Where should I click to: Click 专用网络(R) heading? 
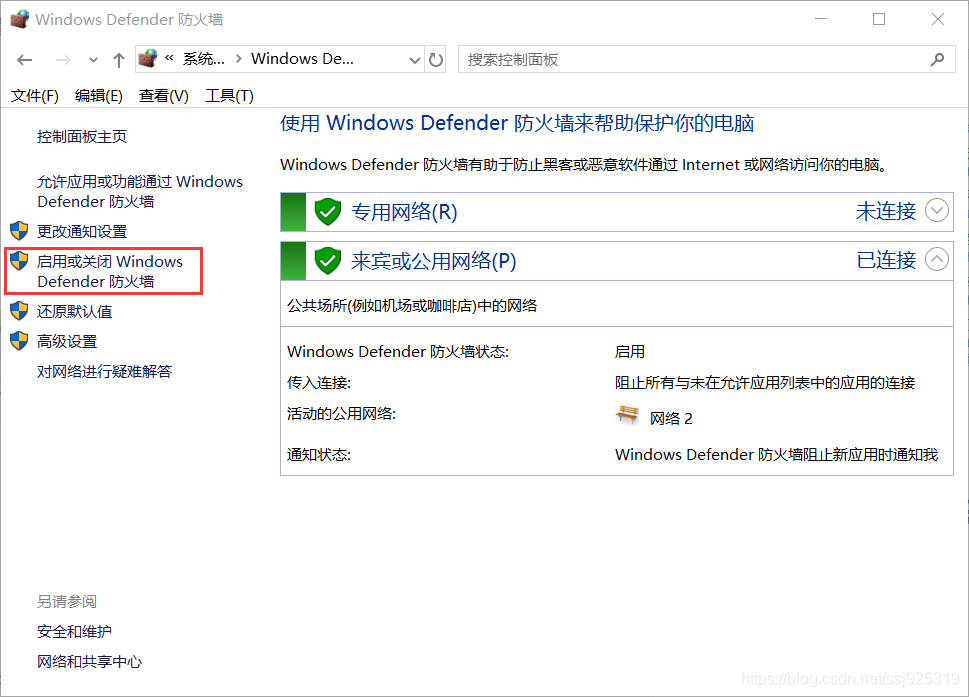click(404, 212)
